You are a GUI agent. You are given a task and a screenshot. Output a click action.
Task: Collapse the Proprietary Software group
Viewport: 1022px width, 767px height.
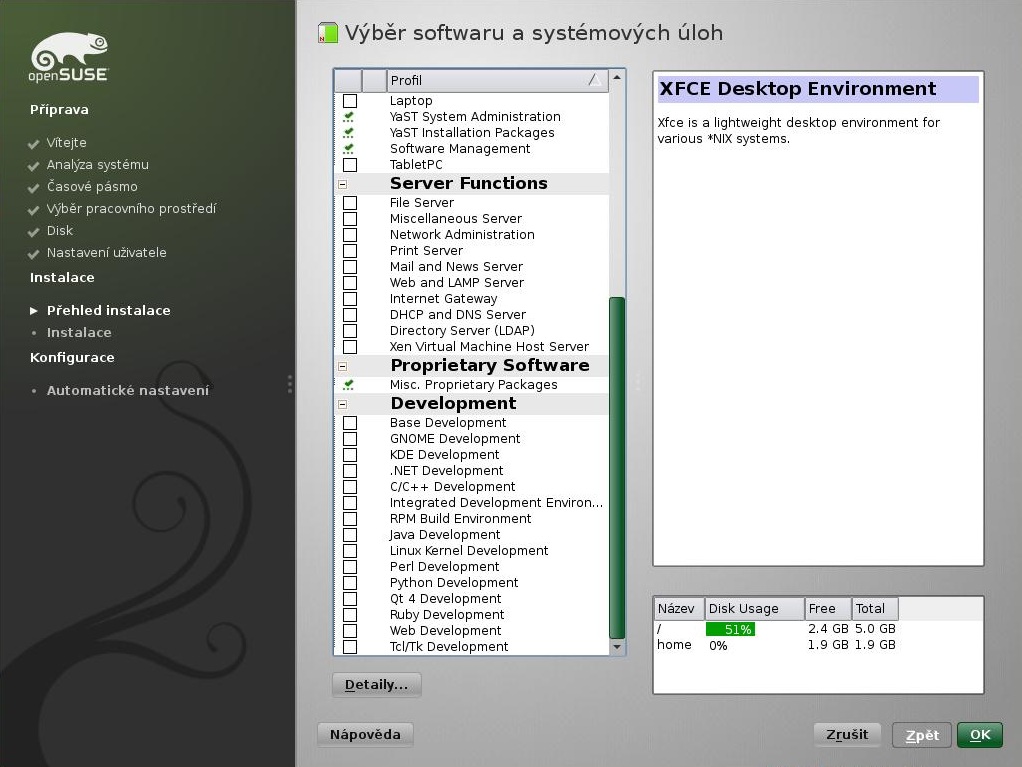343,366
